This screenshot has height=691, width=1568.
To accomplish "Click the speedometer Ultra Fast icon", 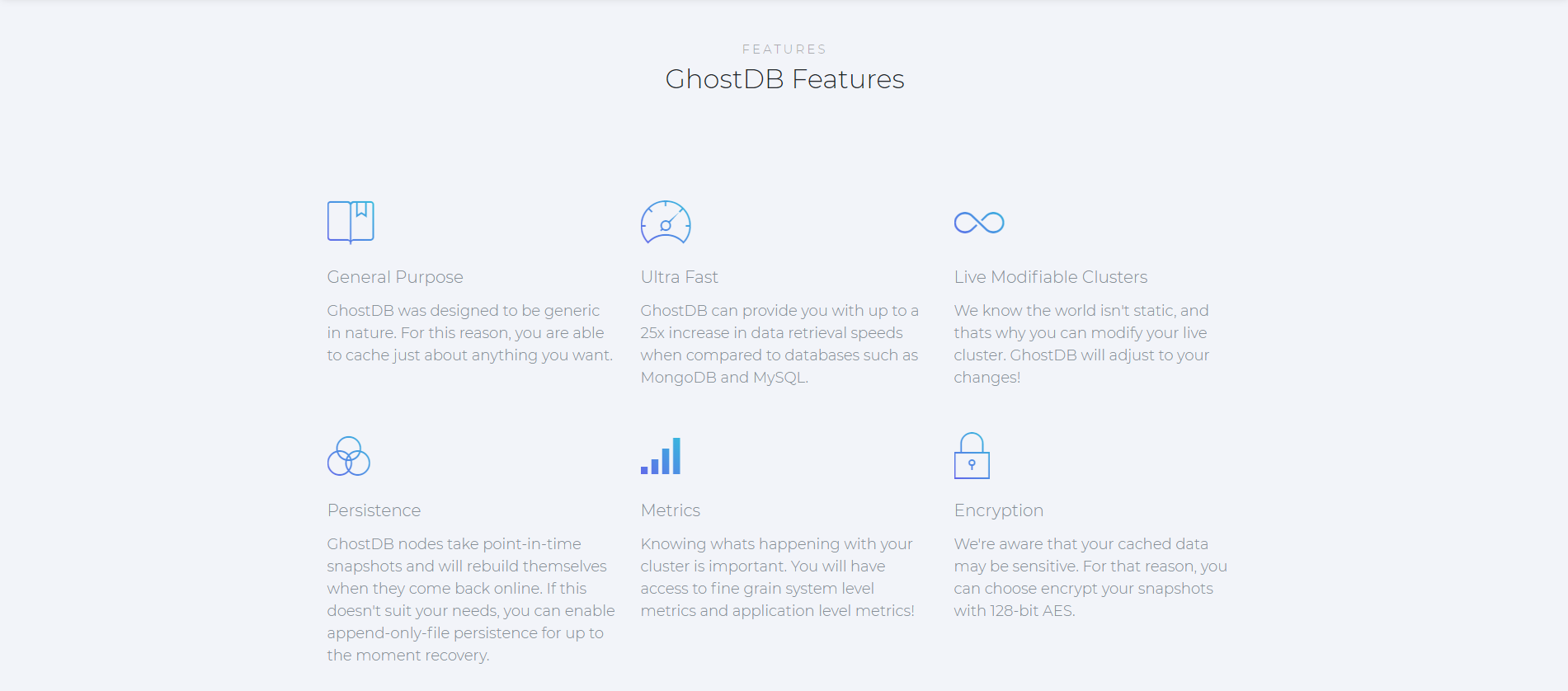I will click(666, 223).
